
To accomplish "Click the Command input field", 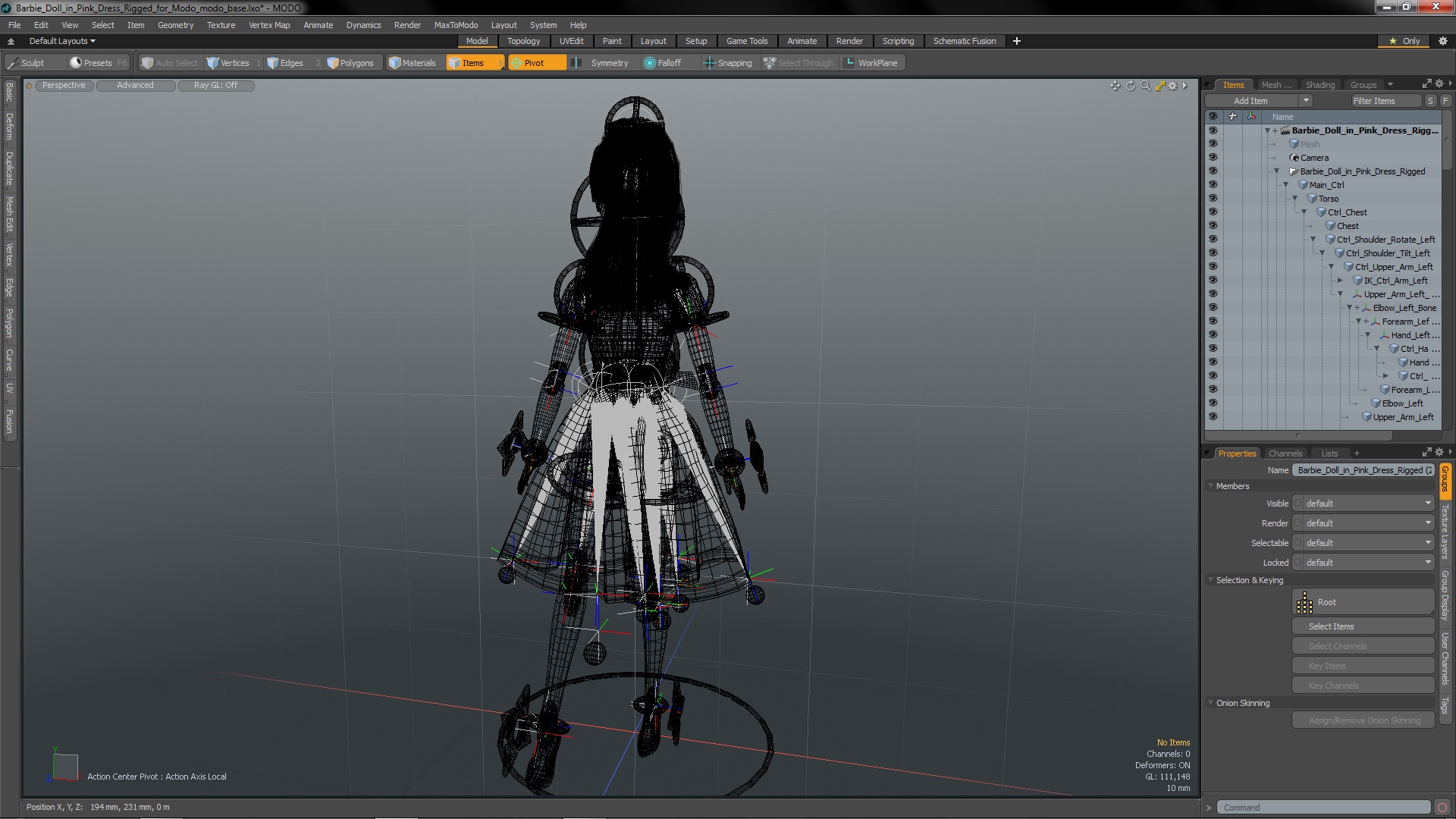I will pyautogui.click(x=1320, y=807).
